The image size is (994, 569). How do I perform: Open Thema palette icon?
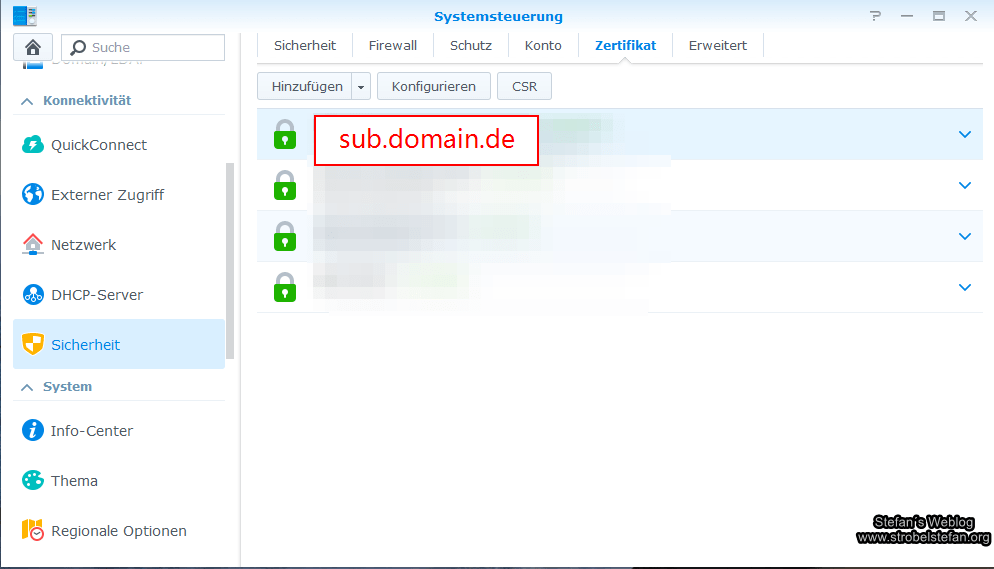click(32, 480)
